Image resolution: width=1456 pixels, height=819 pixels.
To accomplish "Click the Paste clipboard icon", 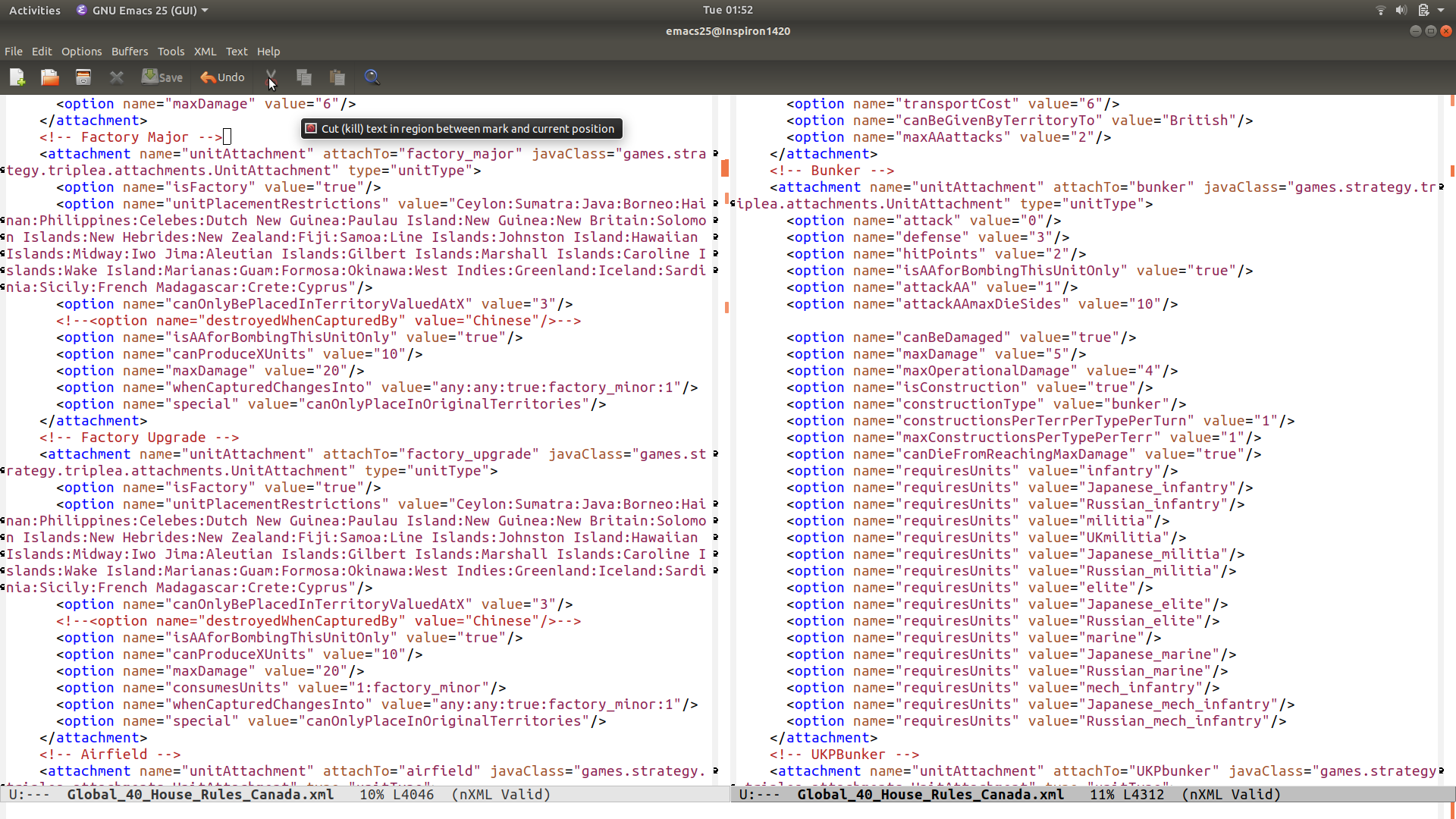I will [x=337, y=77].
